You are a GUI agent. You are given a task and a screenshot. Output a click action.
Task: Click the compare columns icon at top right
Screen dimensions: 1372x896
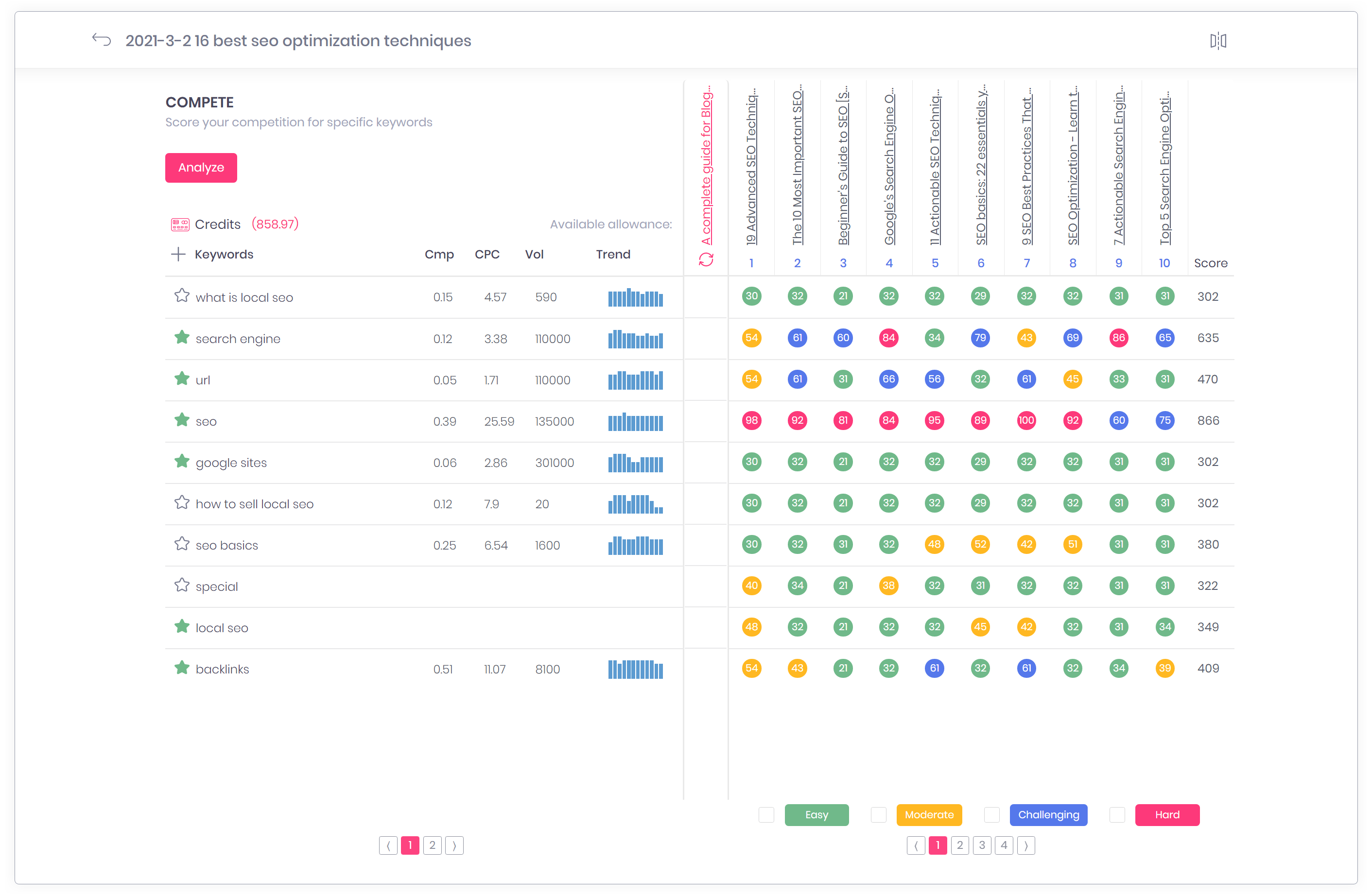coord(1217,41)
